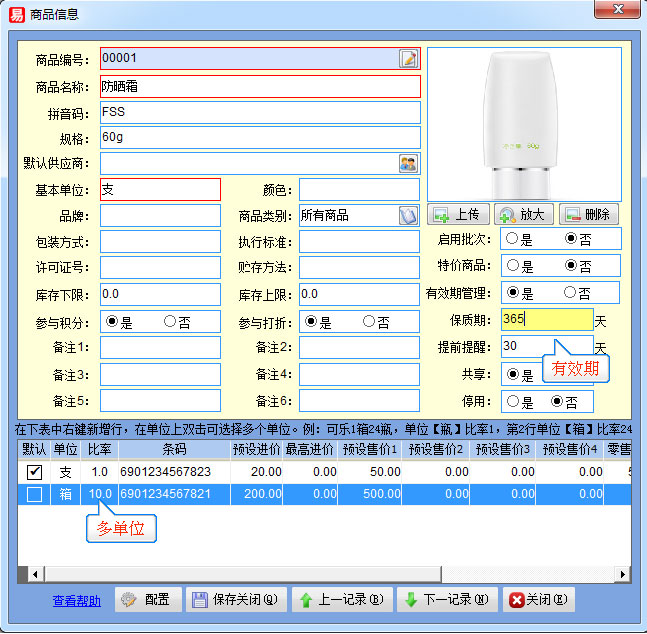Click the edit icon in 商品编号 field
Viewport: 647px width, 634px height.
point(408,59)
